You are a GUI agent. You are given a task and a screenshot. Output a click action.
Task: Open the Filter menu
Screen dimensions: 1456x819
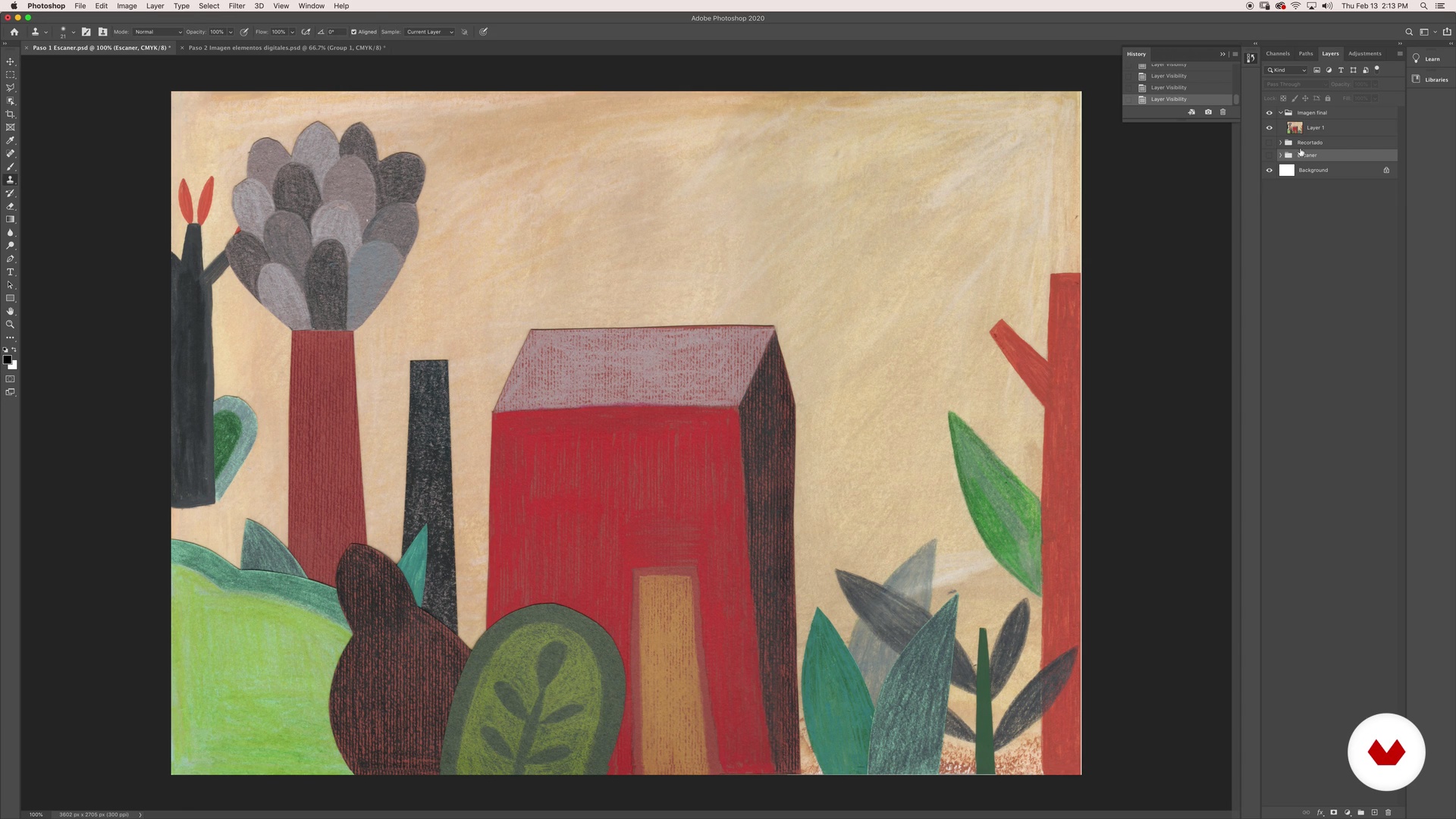point(237,6)
